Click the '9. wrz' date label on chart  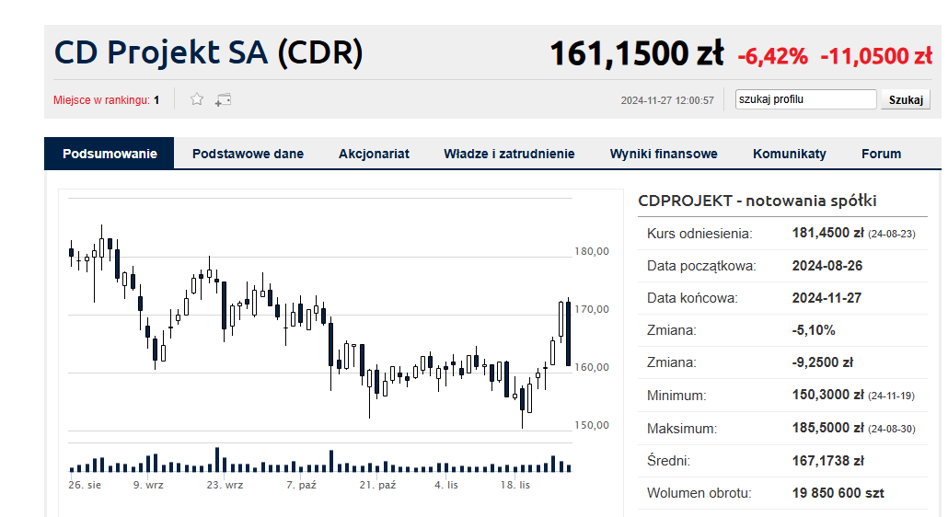pos(148,485)
